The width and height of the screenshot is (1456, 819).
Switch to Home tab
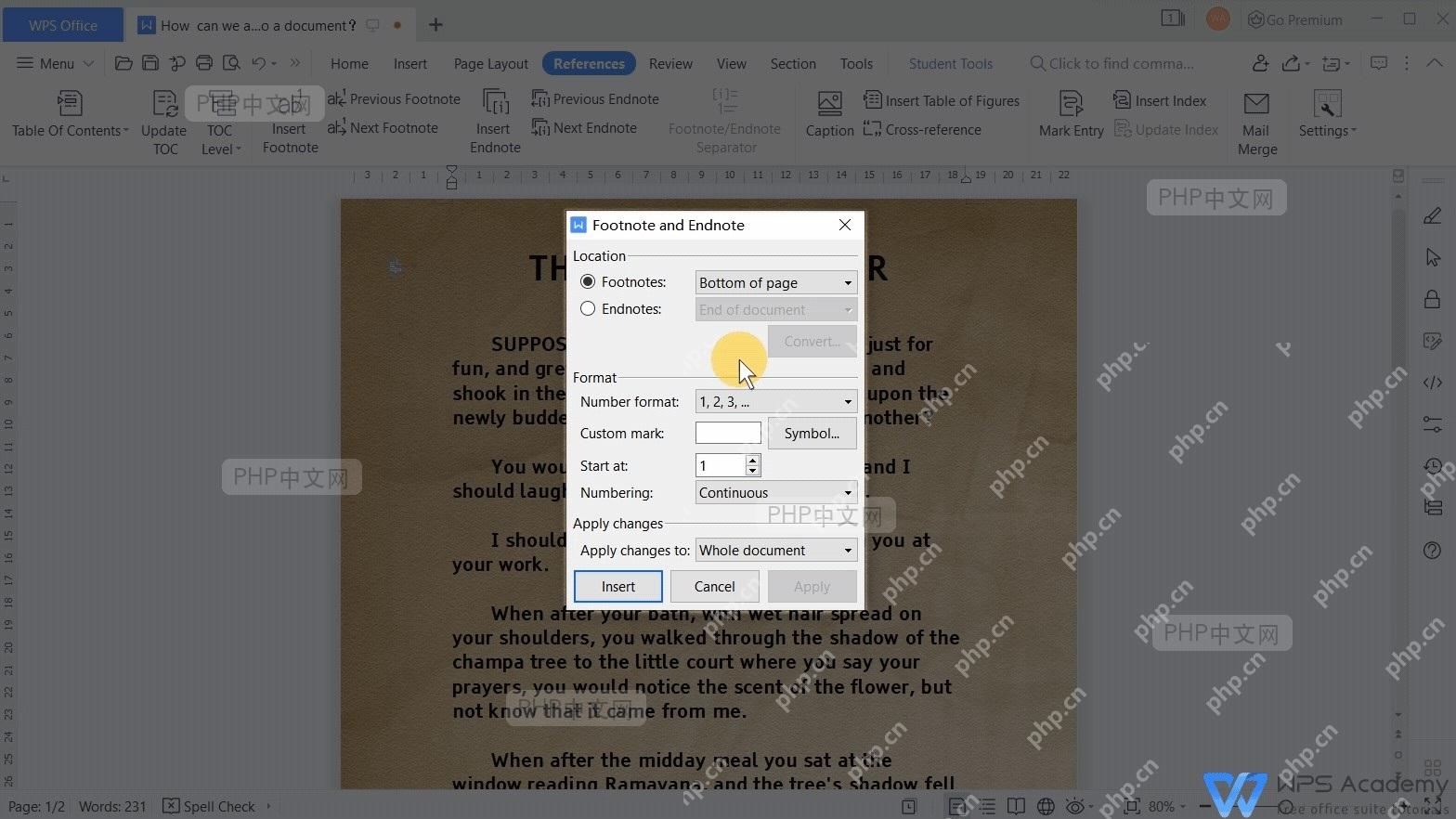[x=349, y=63]
